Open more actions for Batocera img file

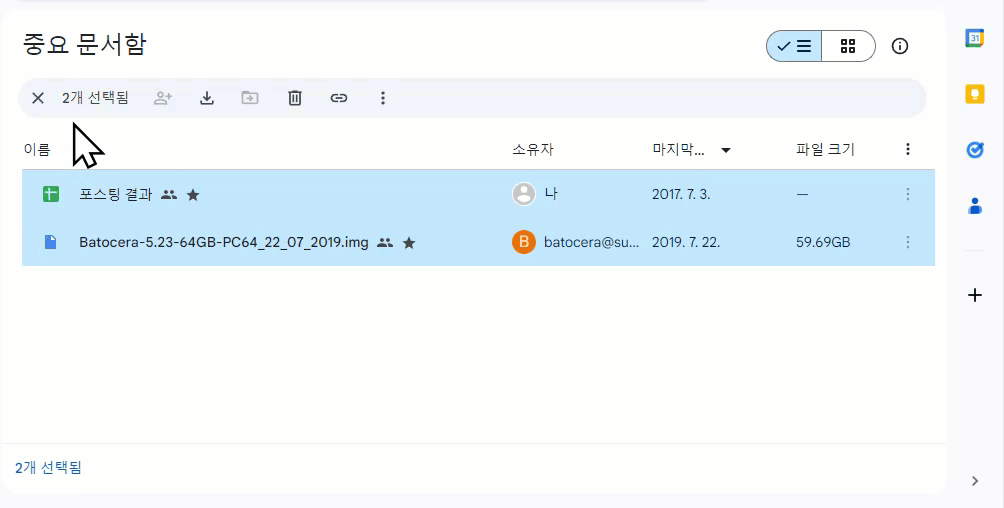pyautogui.click(x=907, y=242)
